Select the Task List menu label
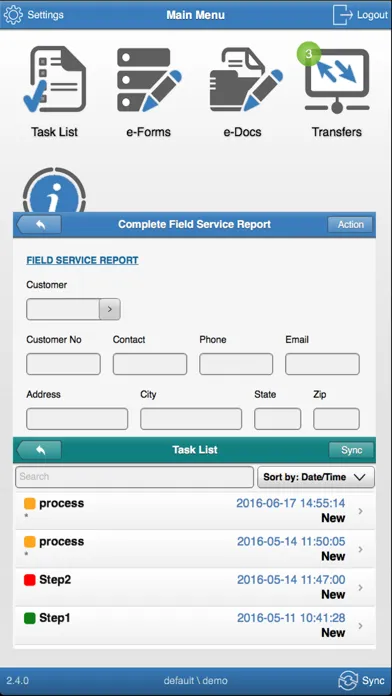 pos(54,132)
